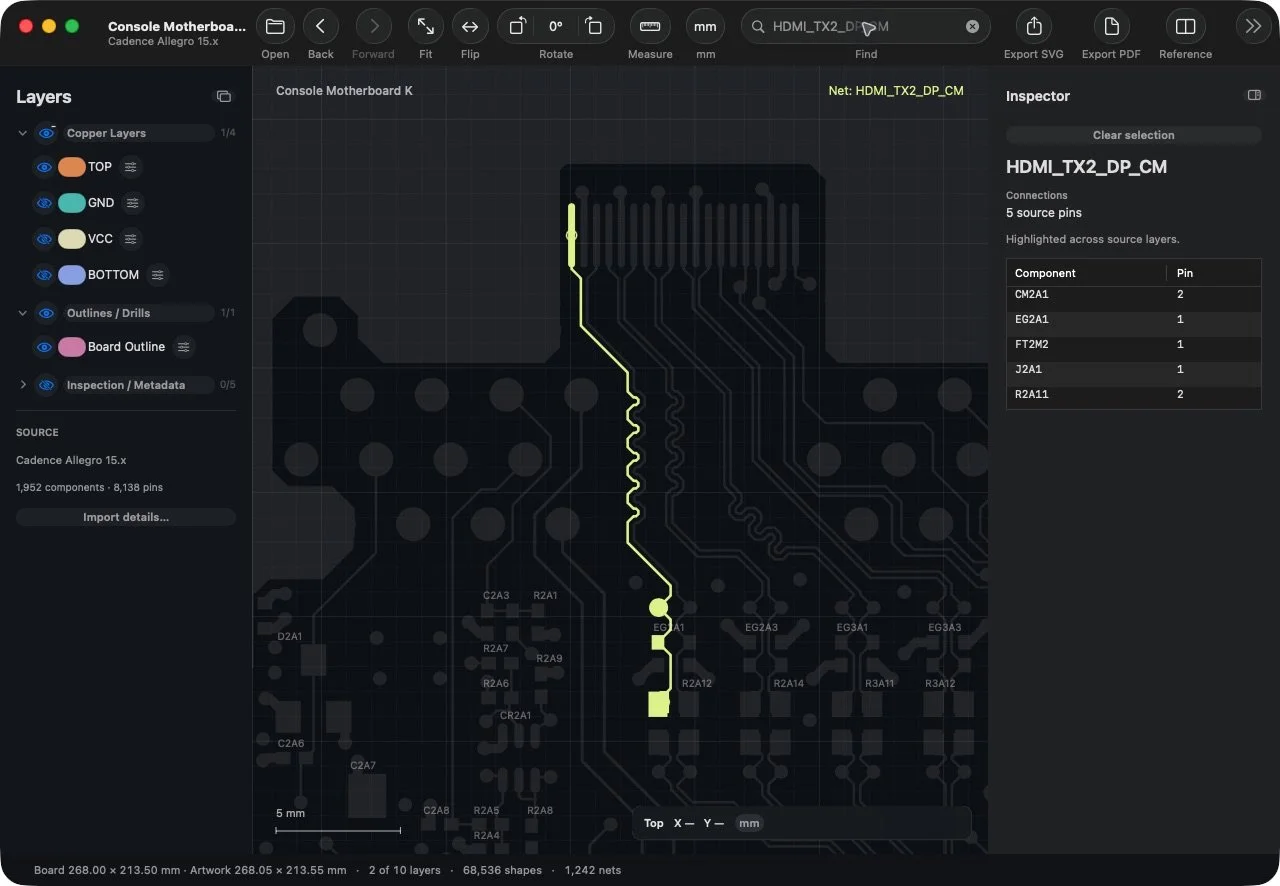Hide the Board Outline layer
This screenshot has width=1280, height=886.
44,347
